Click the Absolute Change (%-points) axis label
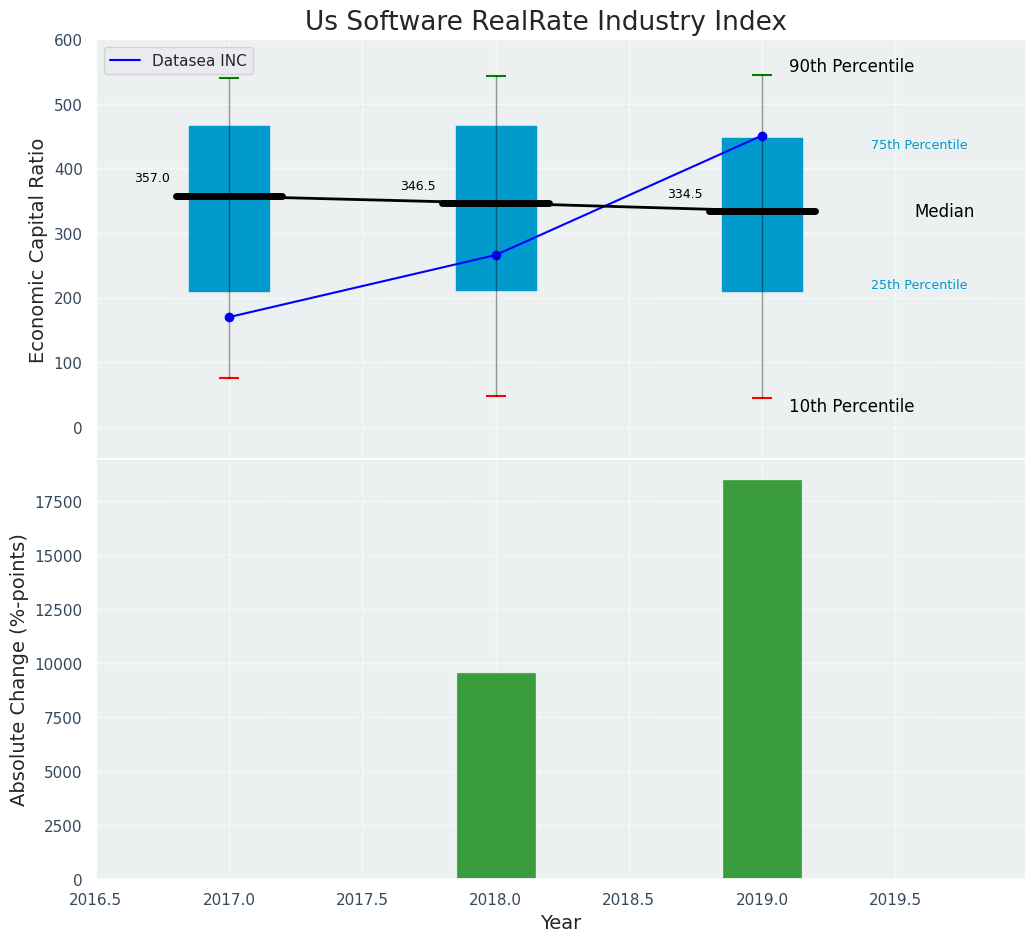 pos(19,669)
